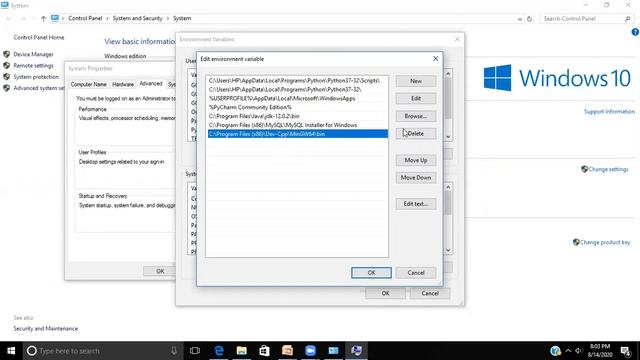
Task: Close the Edit environment variable dialog
Action: [435, 59]
